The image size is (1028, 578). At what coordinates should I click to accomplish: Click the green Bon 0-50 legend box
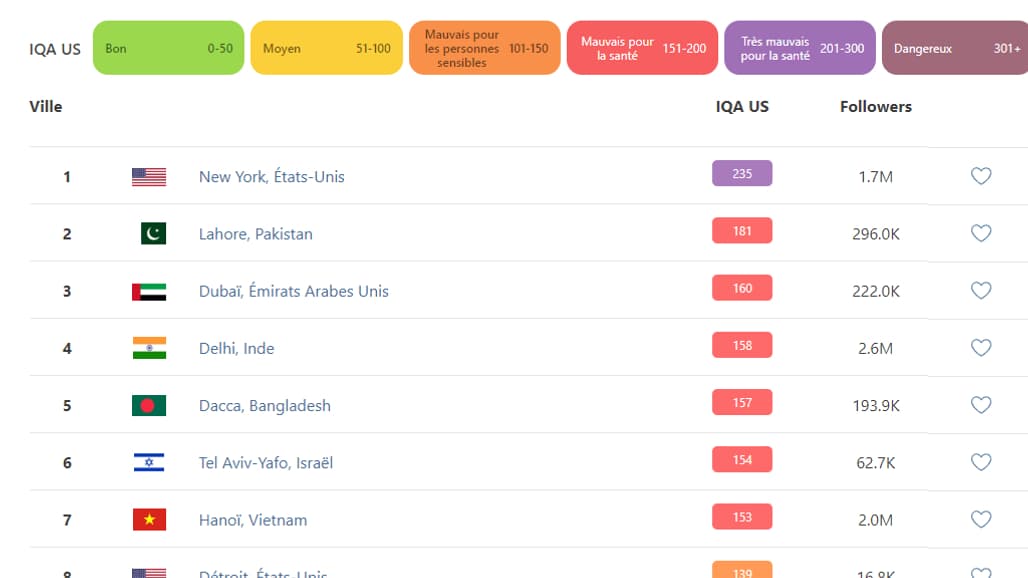click(168, 48)
